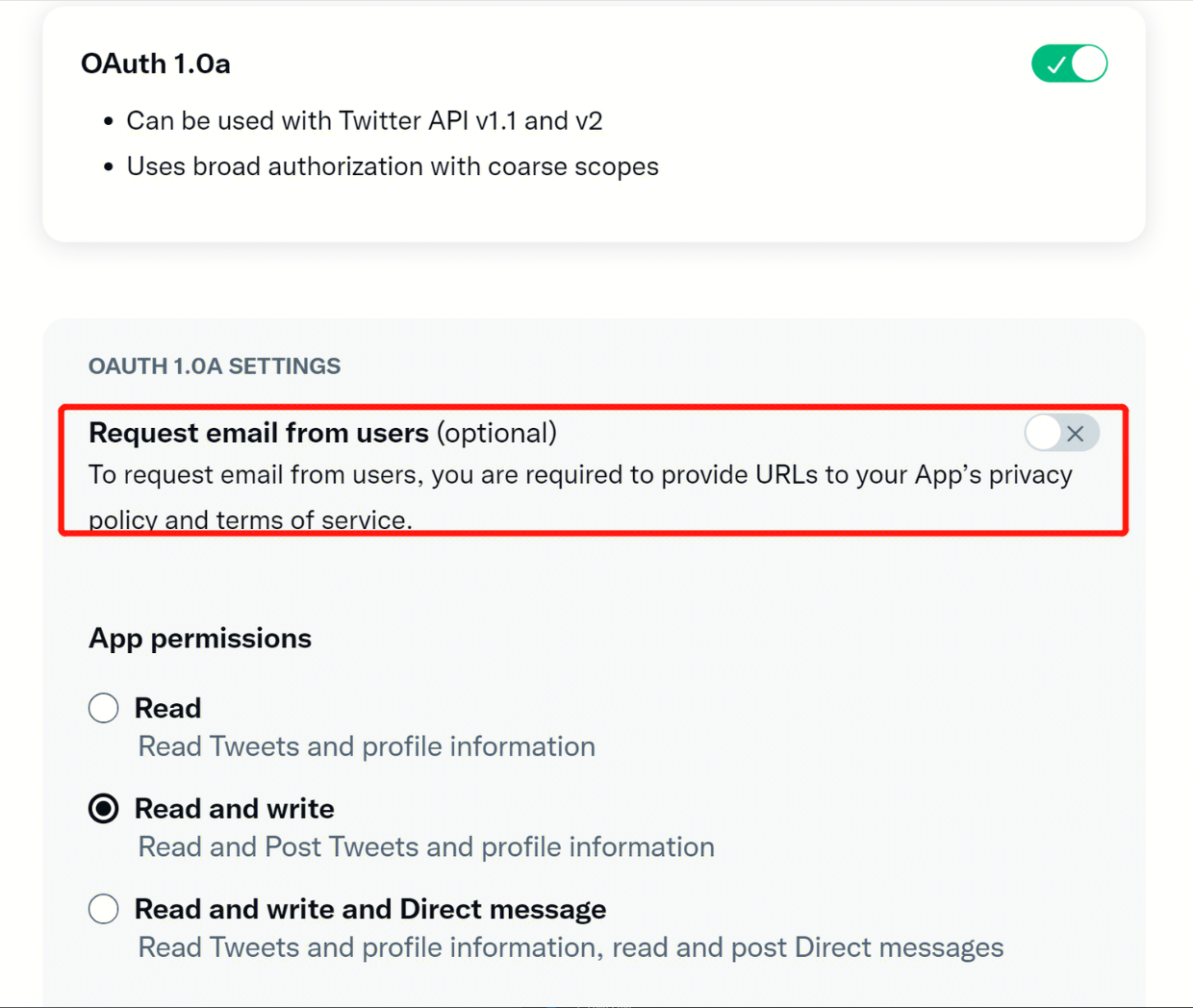Screen dimensions: 1193x1008
Task: Select the Read permission
Action: (x=103, y=707)
